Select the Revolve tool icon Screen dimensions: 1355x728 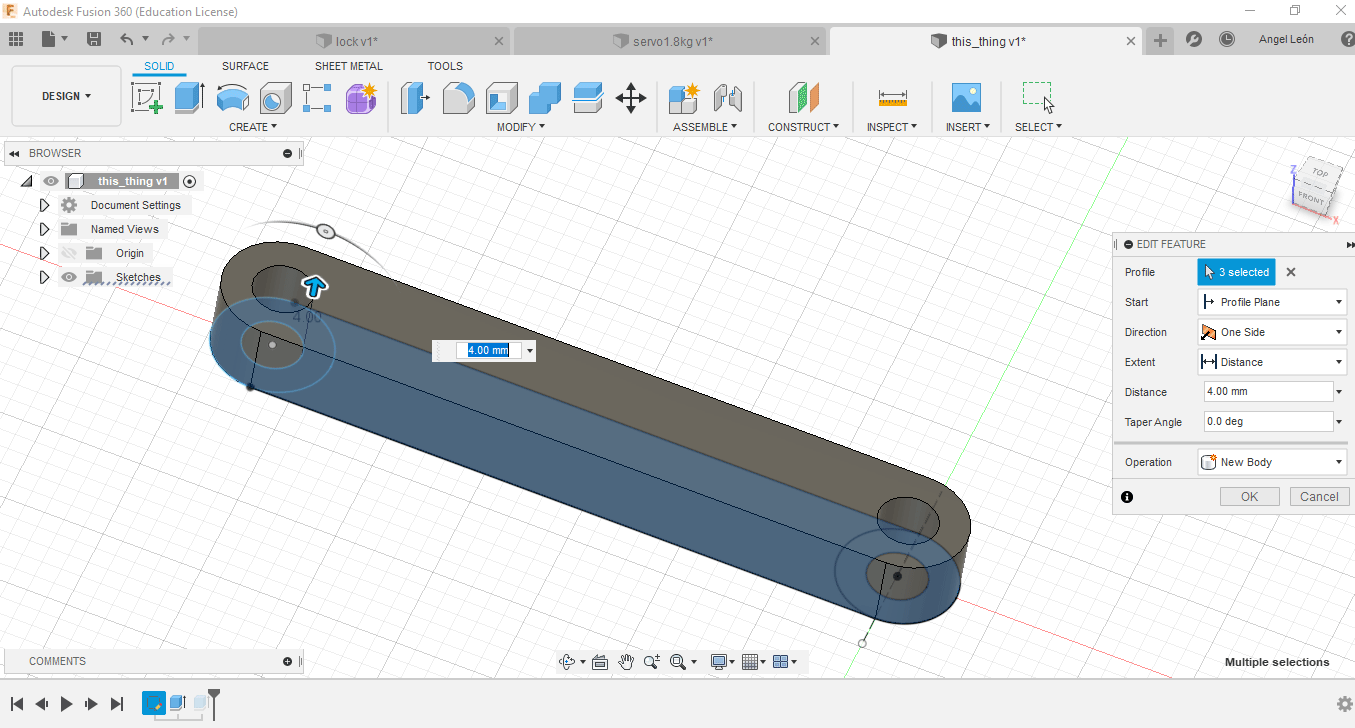232,98
